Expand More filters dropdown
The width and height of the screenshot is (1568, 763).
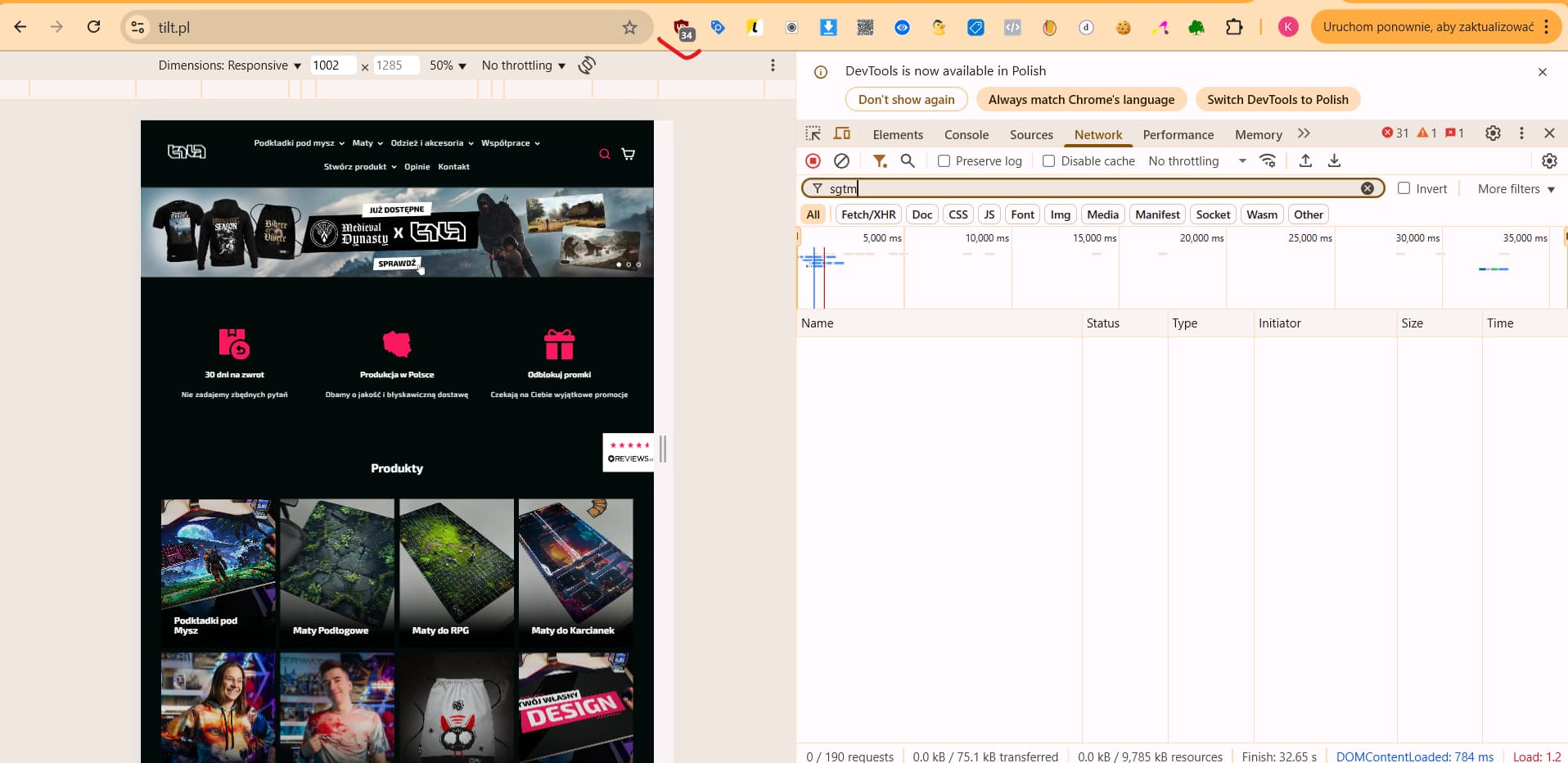[x=1516, y=189]
